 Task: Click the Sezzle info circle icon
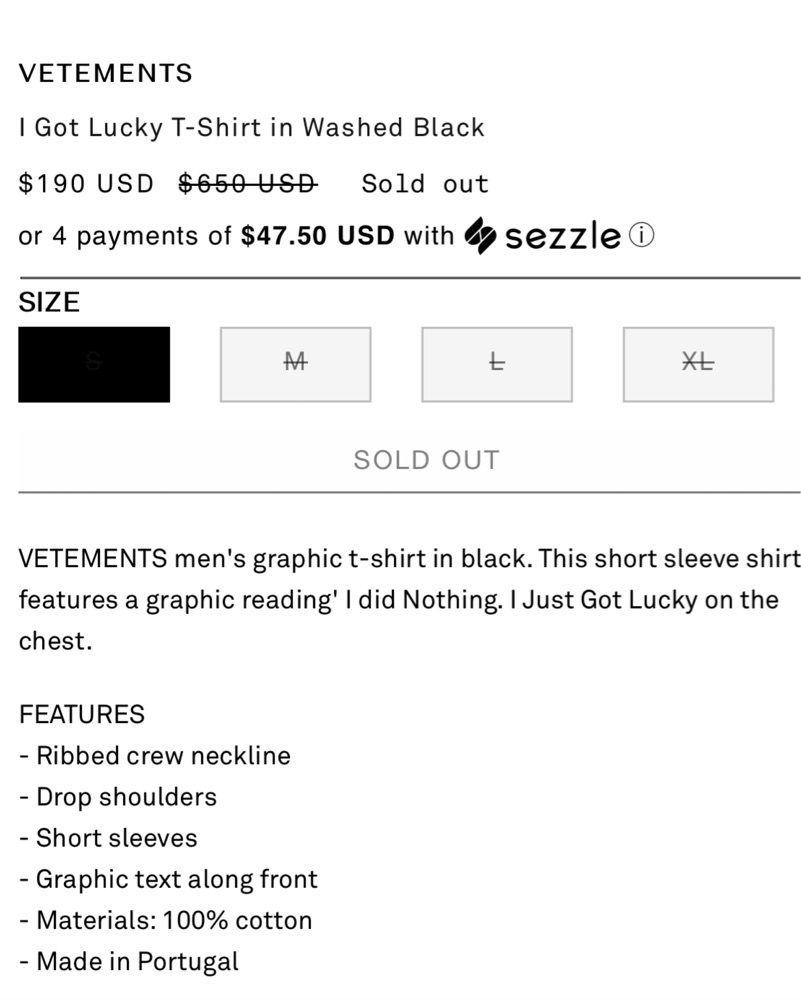click(642, 236)
